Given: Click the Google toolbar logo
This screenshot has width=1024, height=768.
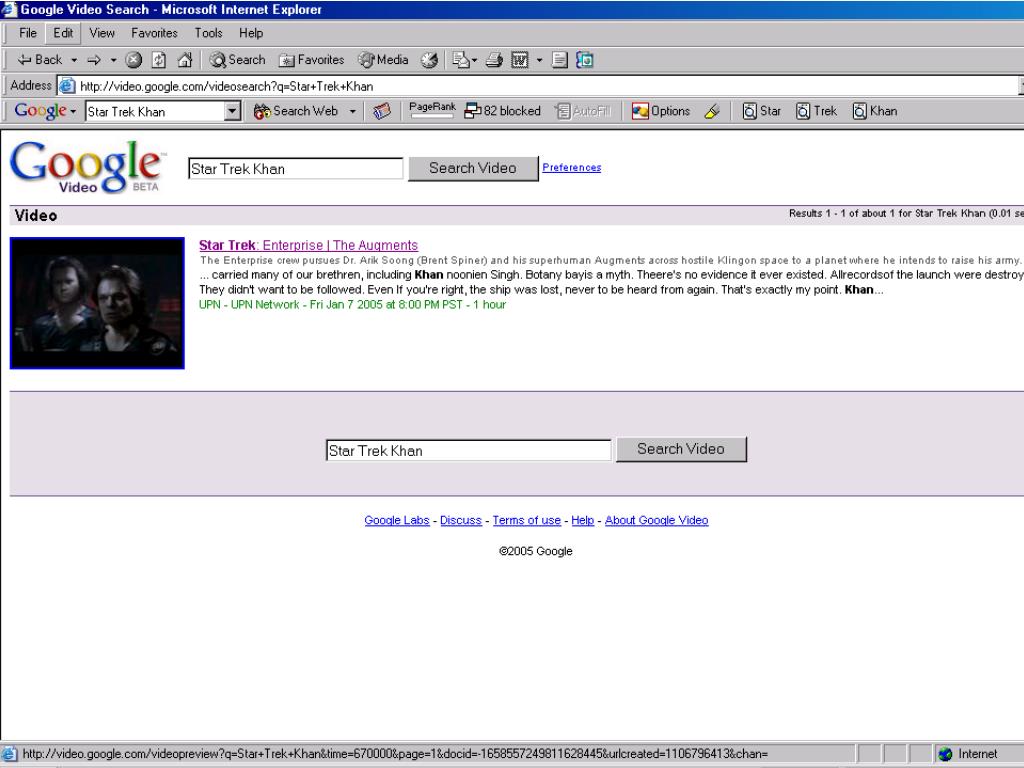Looking at the screenshot, I should coord(40,111).
